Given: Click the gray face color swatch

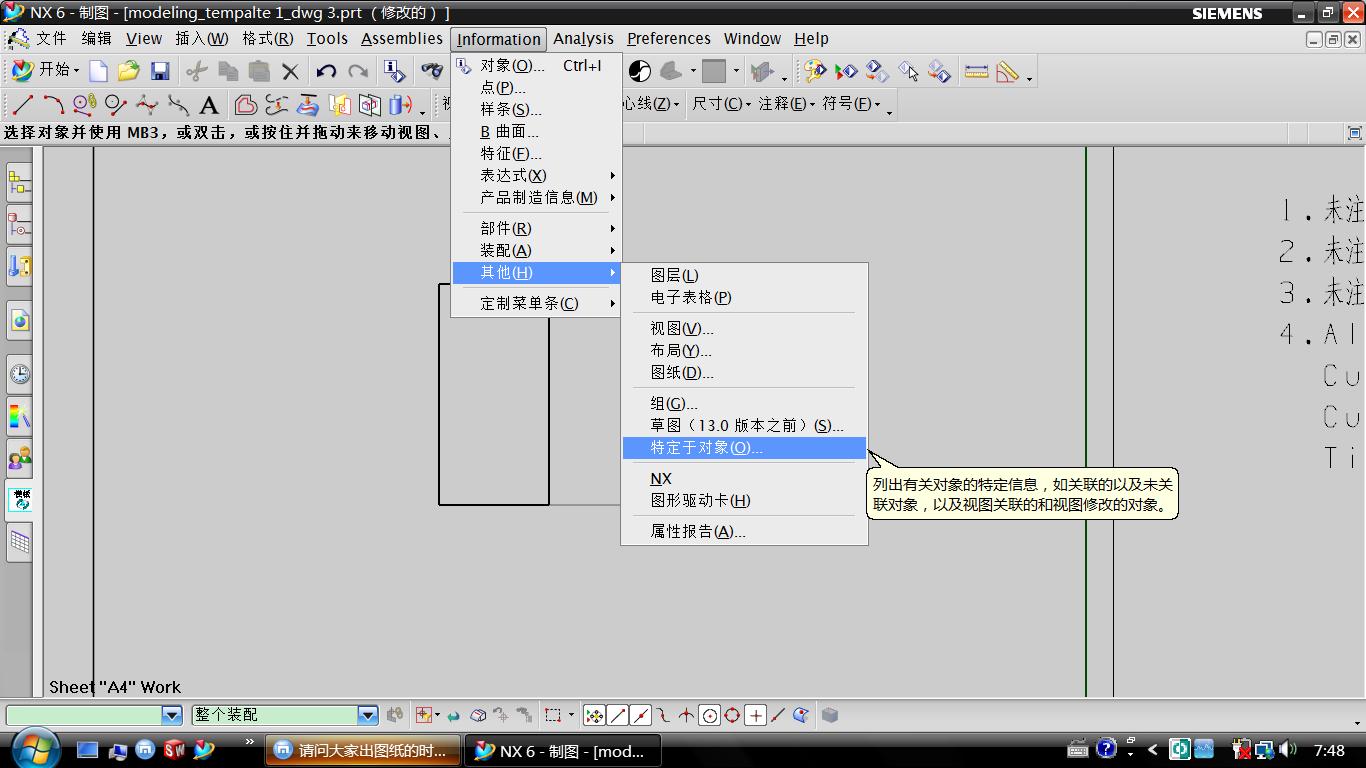Looking at the screenshot, I should [713, 71].
